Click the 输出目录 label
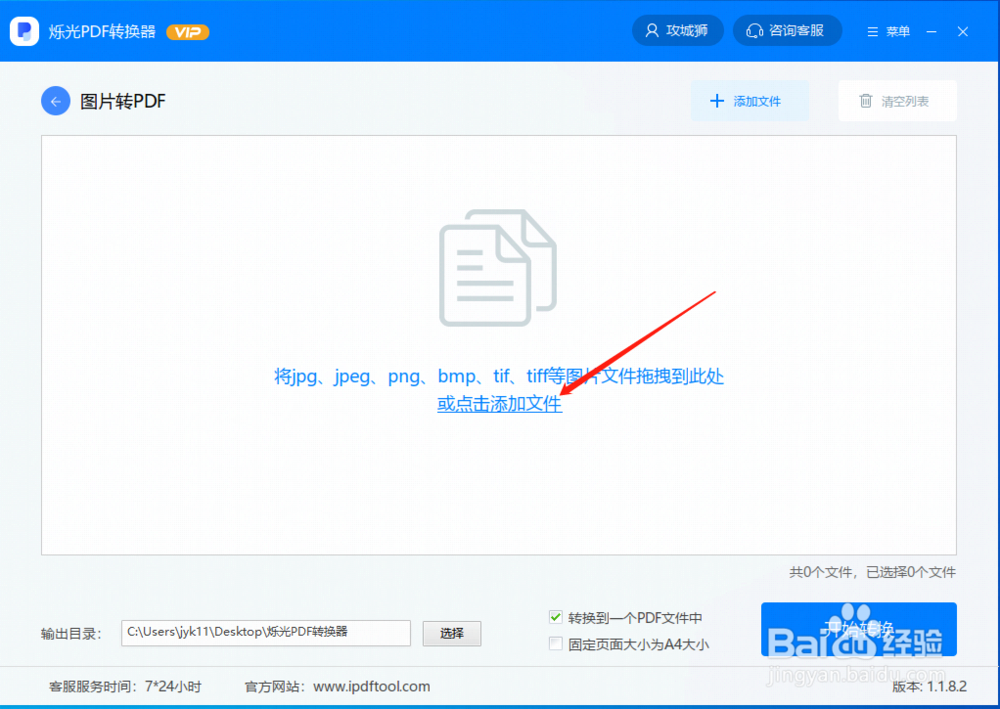 [71, 634]
